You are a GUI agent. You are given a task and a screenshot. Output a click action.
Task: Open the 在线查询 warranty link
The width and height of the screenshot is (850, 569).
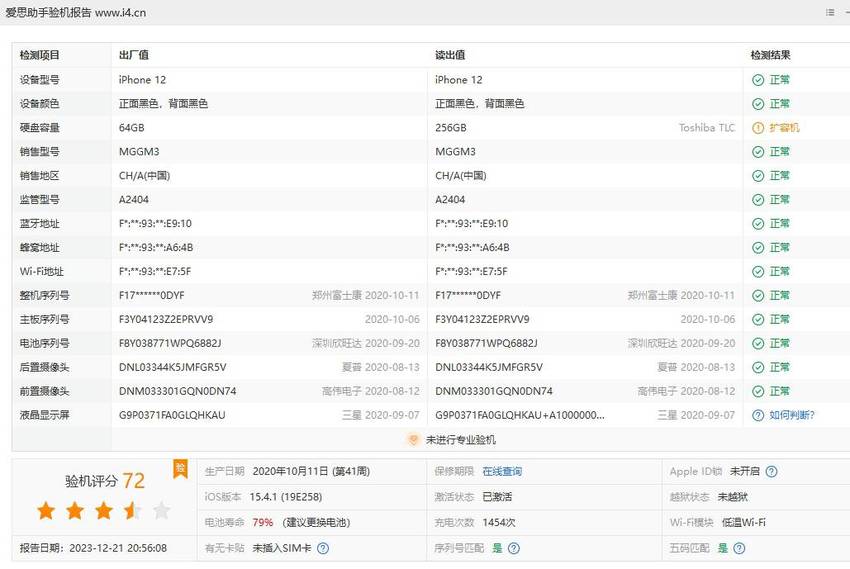(502, 471)
